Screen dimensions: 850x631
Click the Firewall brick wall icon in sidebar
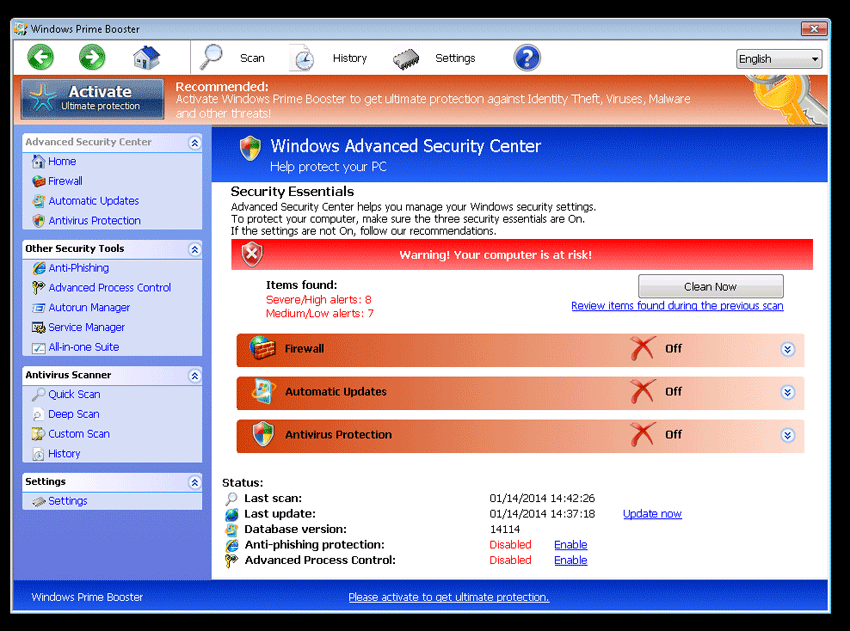coord(38,181)
